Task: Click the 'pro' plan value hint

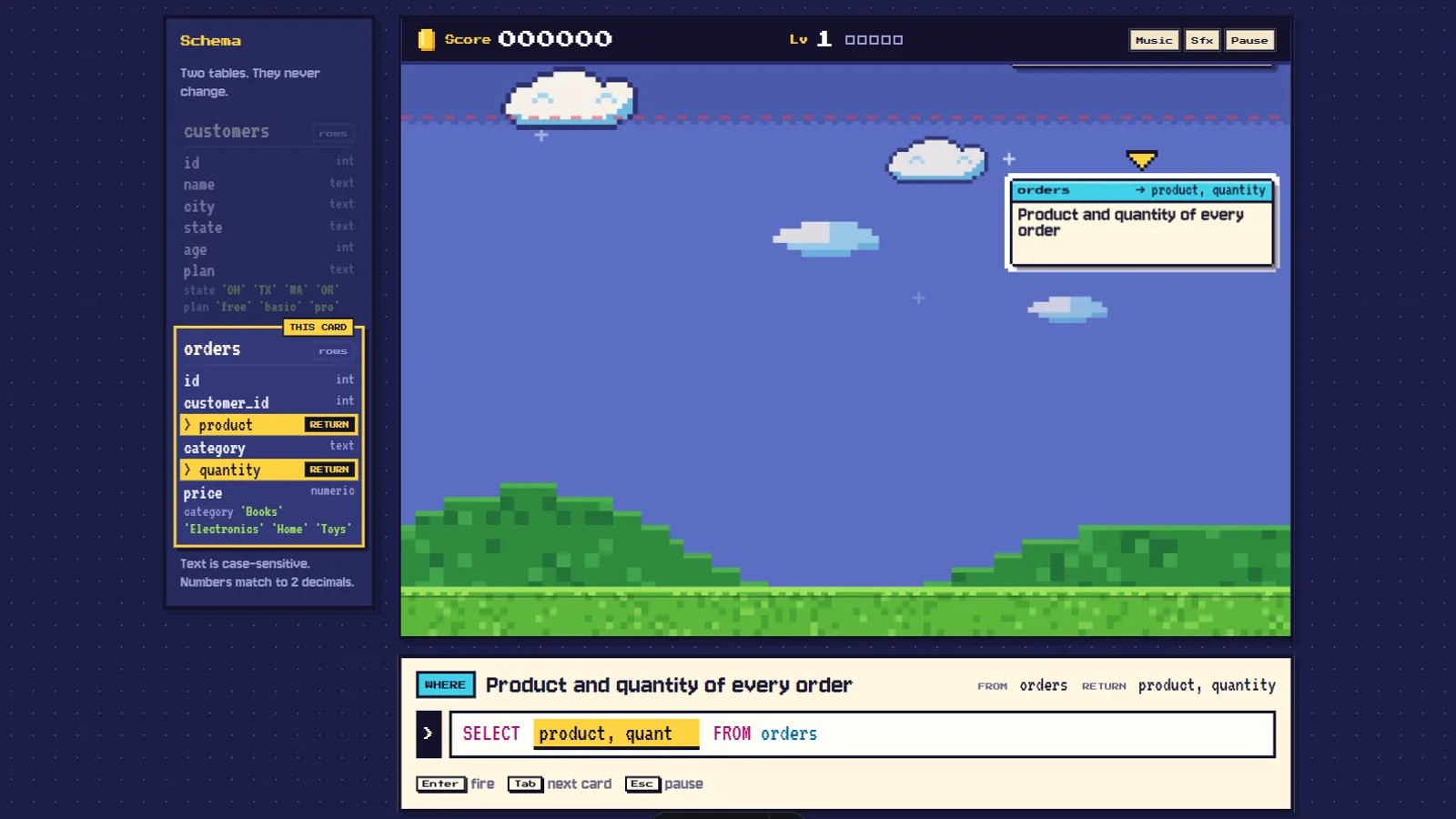Action: click(x=325, y=308)
